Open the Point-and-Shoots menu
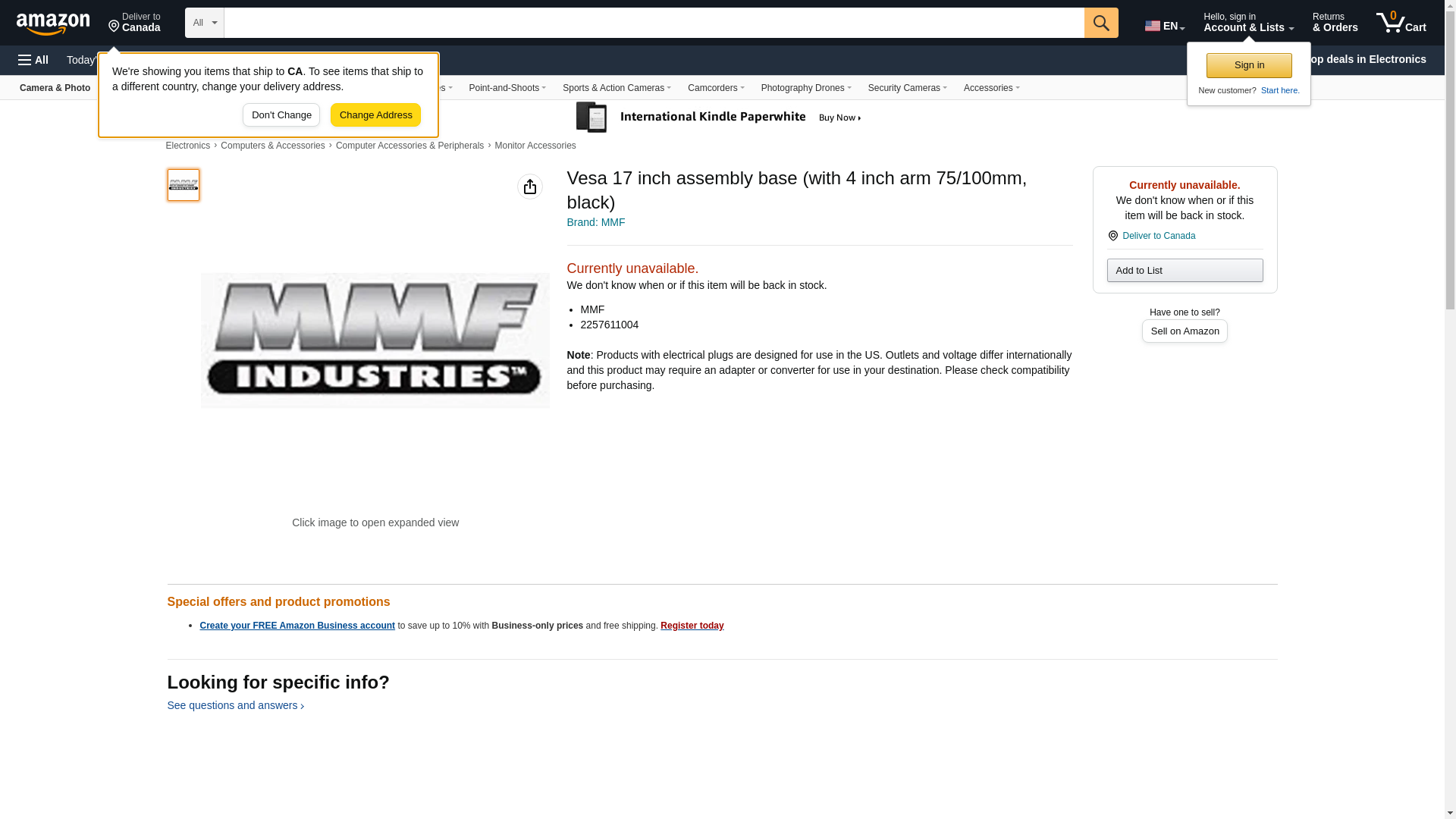Viewport: 1456px width, 819px height. tap(507, 88)
